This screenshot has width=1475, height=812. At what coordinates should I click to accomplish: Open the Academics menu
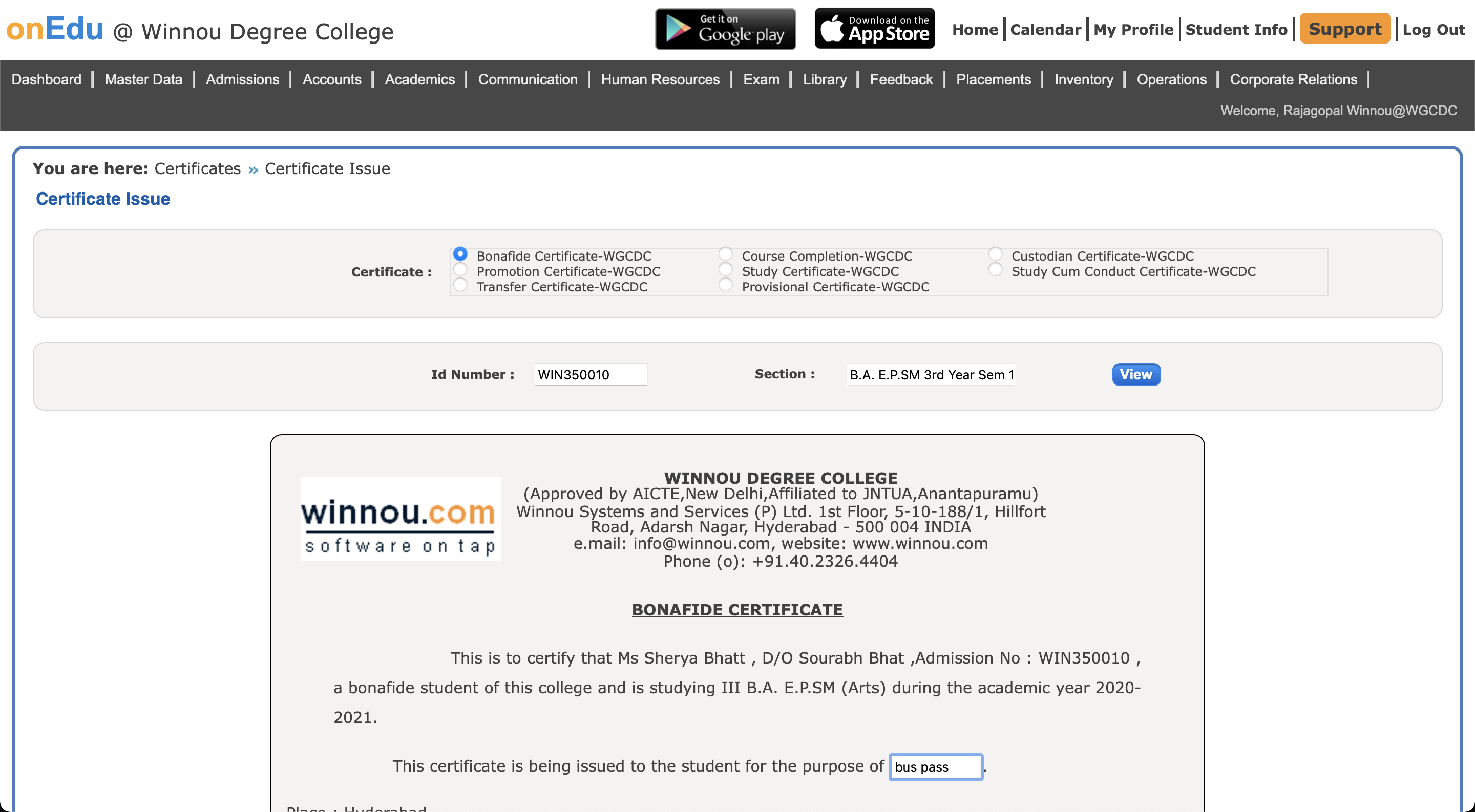coord(419,79)
